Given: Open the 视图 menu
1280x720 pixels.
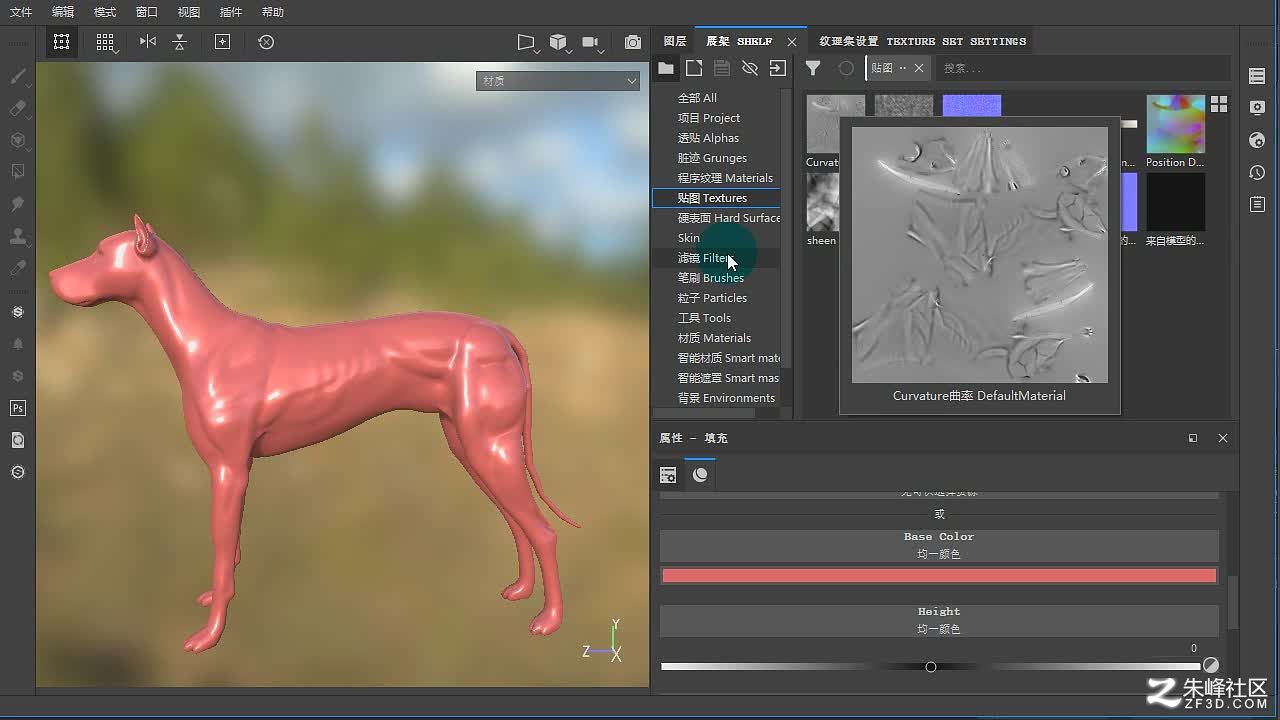Looking at the screenshot, I should 189,12.
